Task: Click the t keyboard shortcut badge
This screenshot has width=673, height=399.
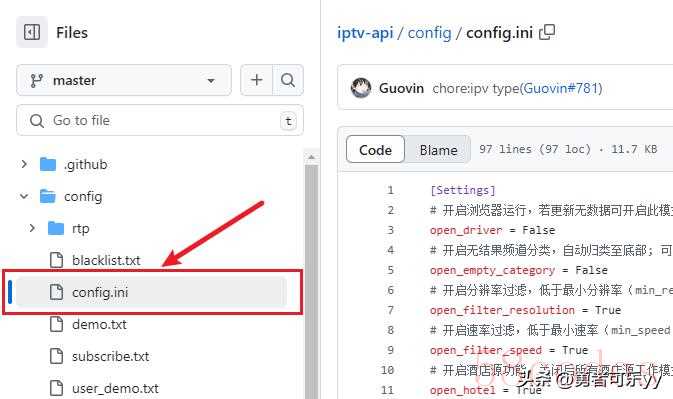Action: [288, 121]
